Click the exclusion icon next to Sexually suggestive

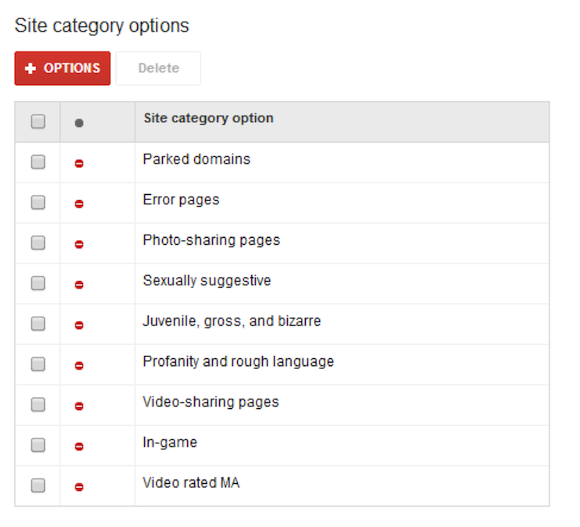[79, 285]
